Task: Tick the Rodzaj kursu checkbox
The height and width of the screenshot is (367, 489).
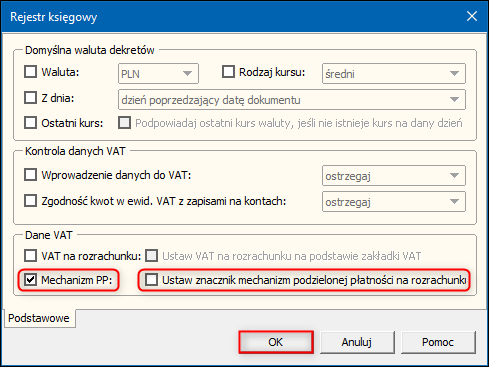Action: coord(228,72)
